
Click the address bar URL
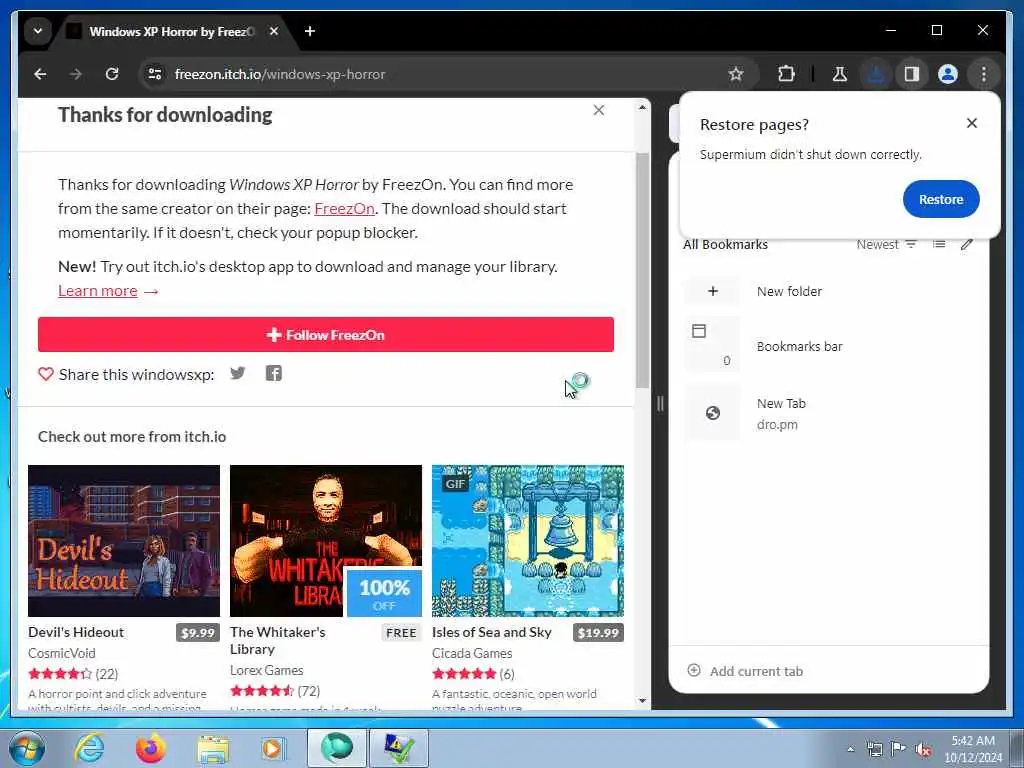pyautogui.click(x=280, y=74)
